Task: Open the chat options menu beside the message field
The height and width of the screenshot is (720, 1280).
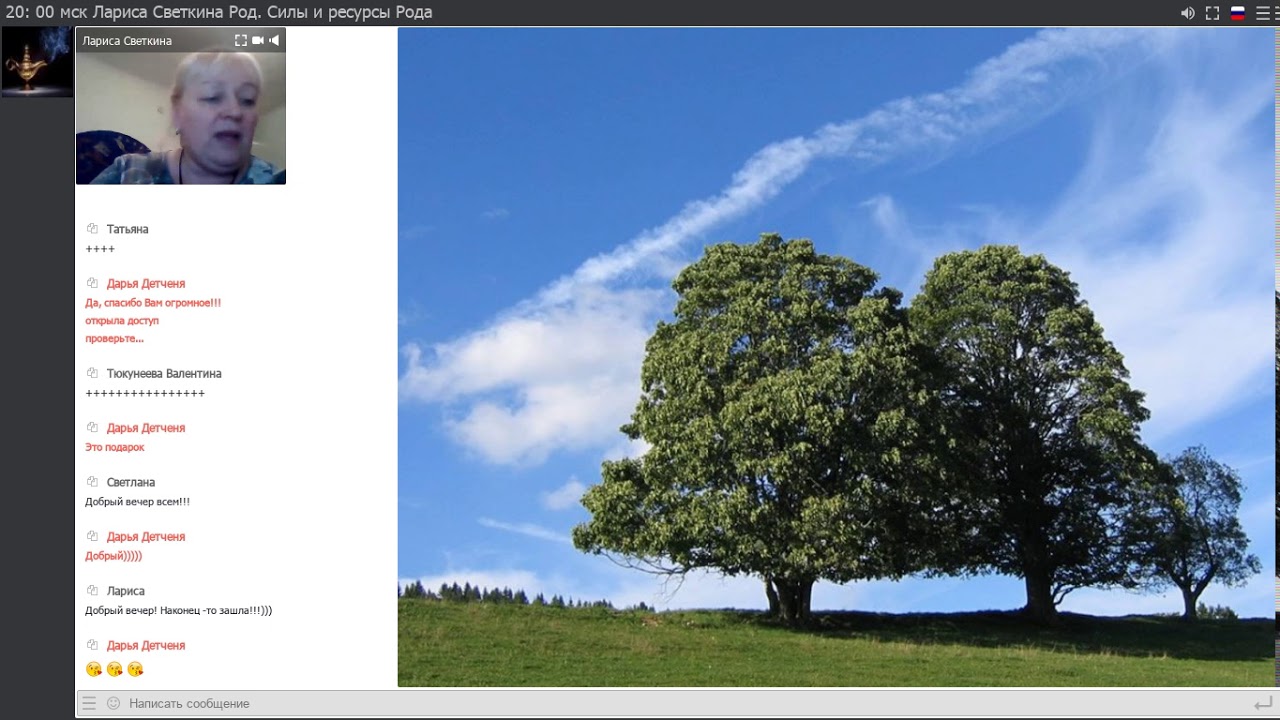Action: [x=89, y=703]
